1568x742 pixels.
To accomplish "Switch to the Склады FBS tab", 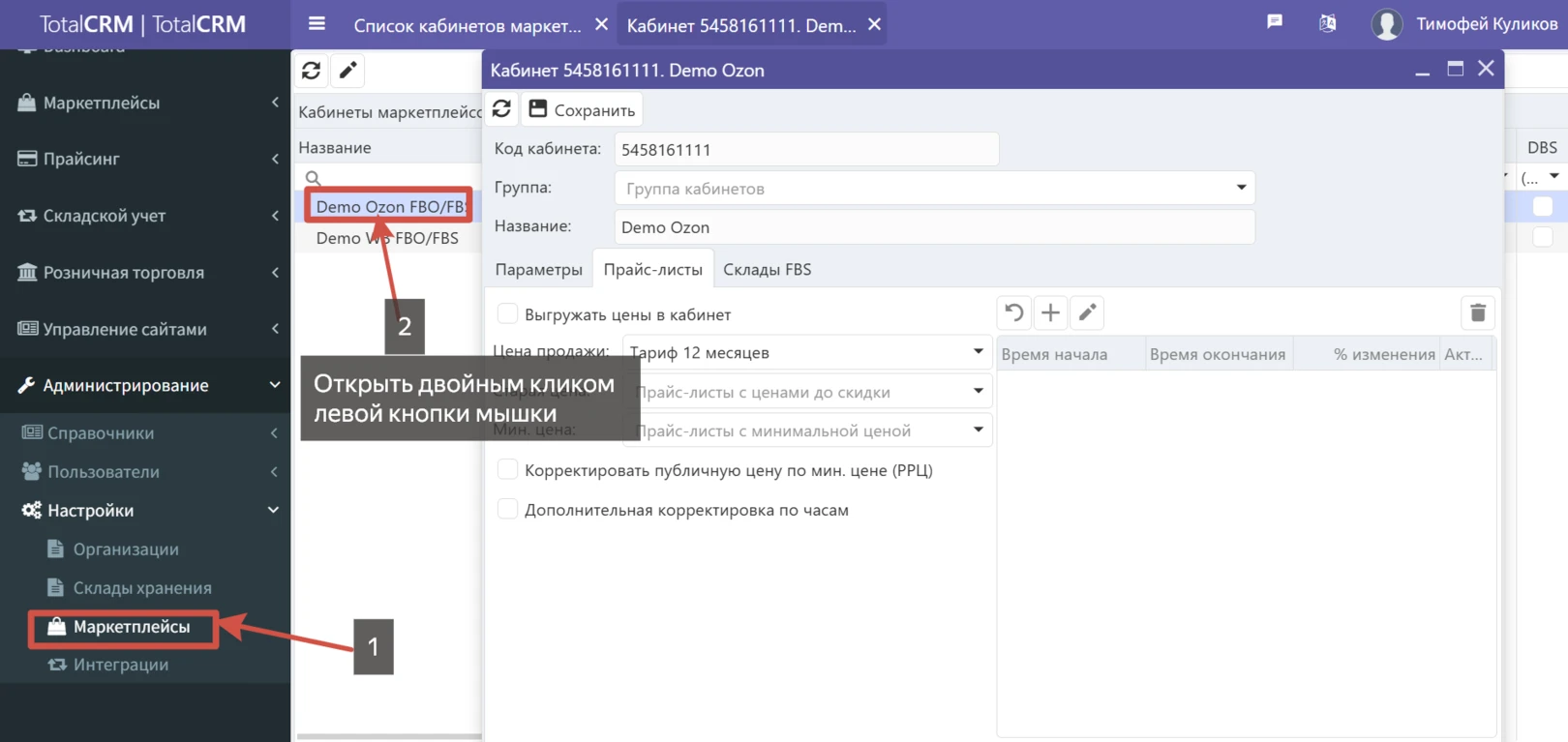I will tap(767, 270).
